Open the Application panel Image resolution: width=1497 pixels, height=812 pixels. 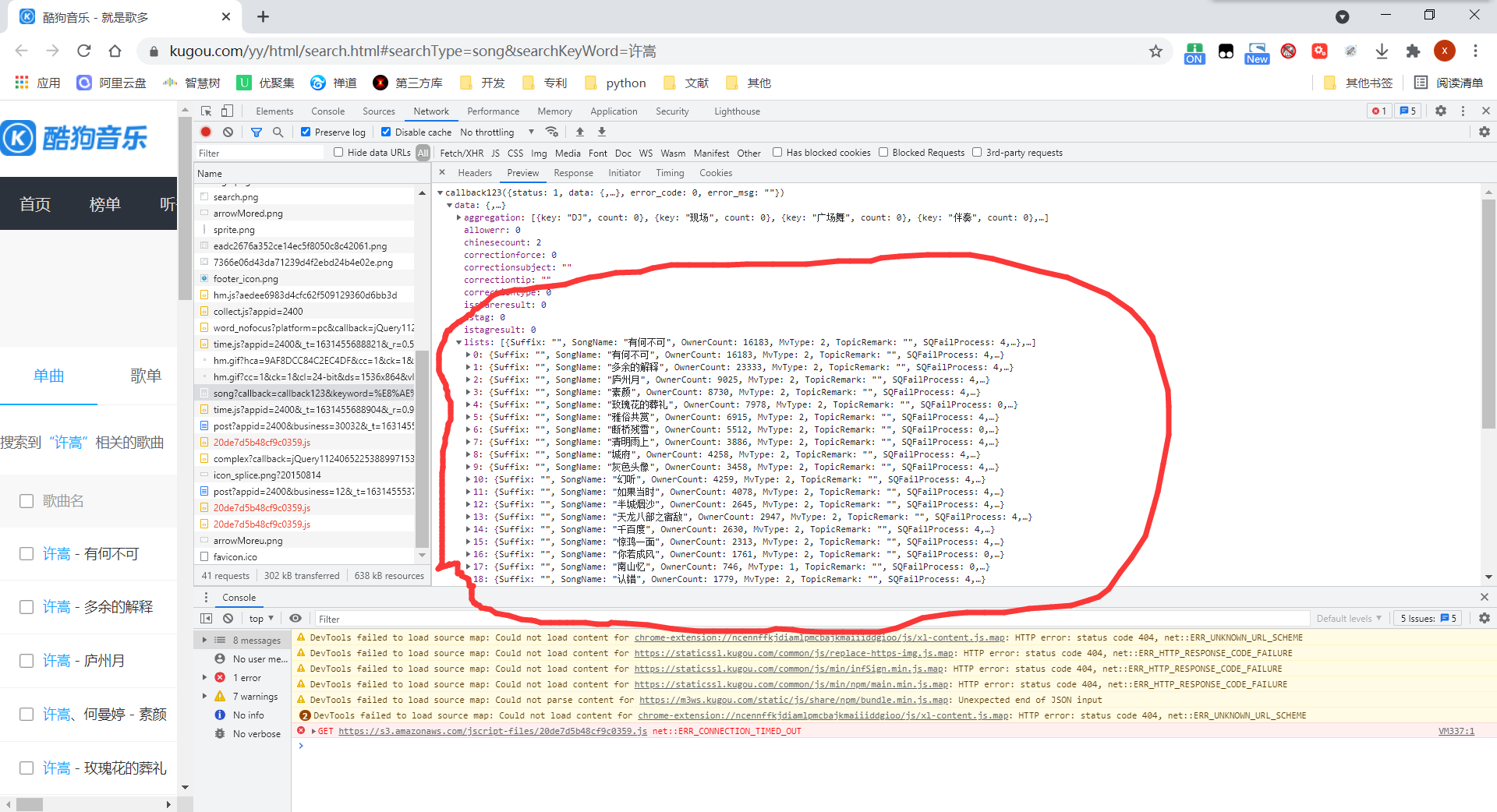[614, 111]
